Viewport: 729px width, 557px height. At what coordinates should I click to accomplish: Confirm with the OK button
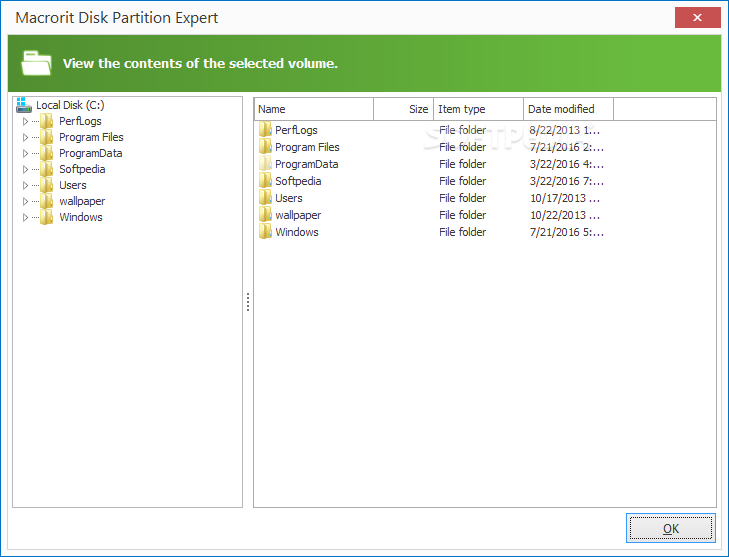(x=670, y=528)
